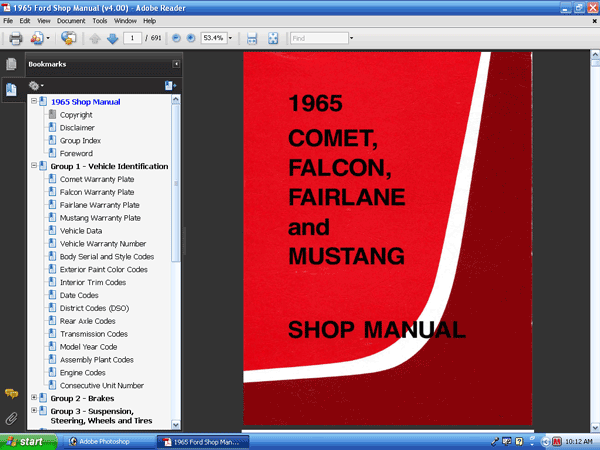Select the Vehicle Data bookmark
Viewport: 600px width, 450px height.
pyautogui.click(x=81, y=231)
